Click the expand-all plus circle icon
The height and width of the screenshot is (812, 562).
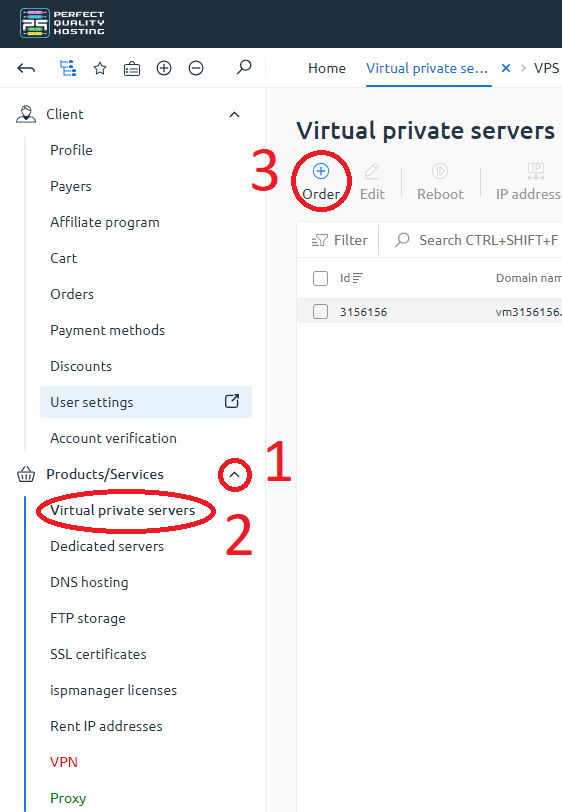point(164,68)
